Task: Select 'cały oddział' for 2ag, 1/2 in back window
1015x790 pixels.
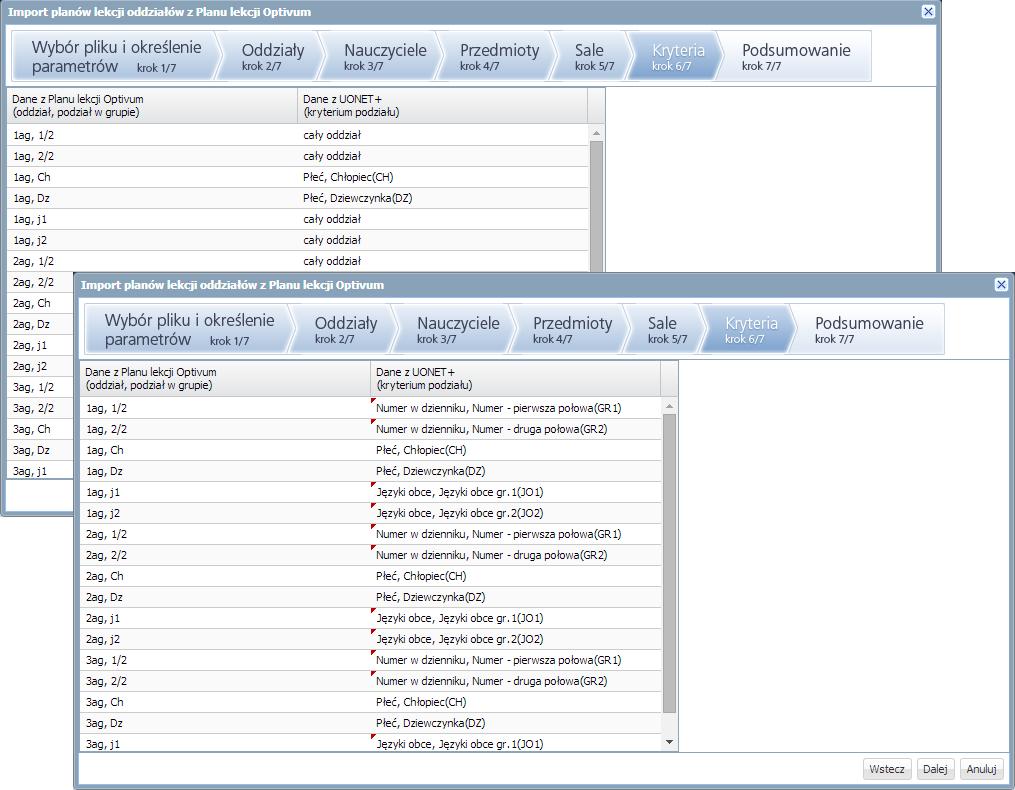Action: pos(443,261)
